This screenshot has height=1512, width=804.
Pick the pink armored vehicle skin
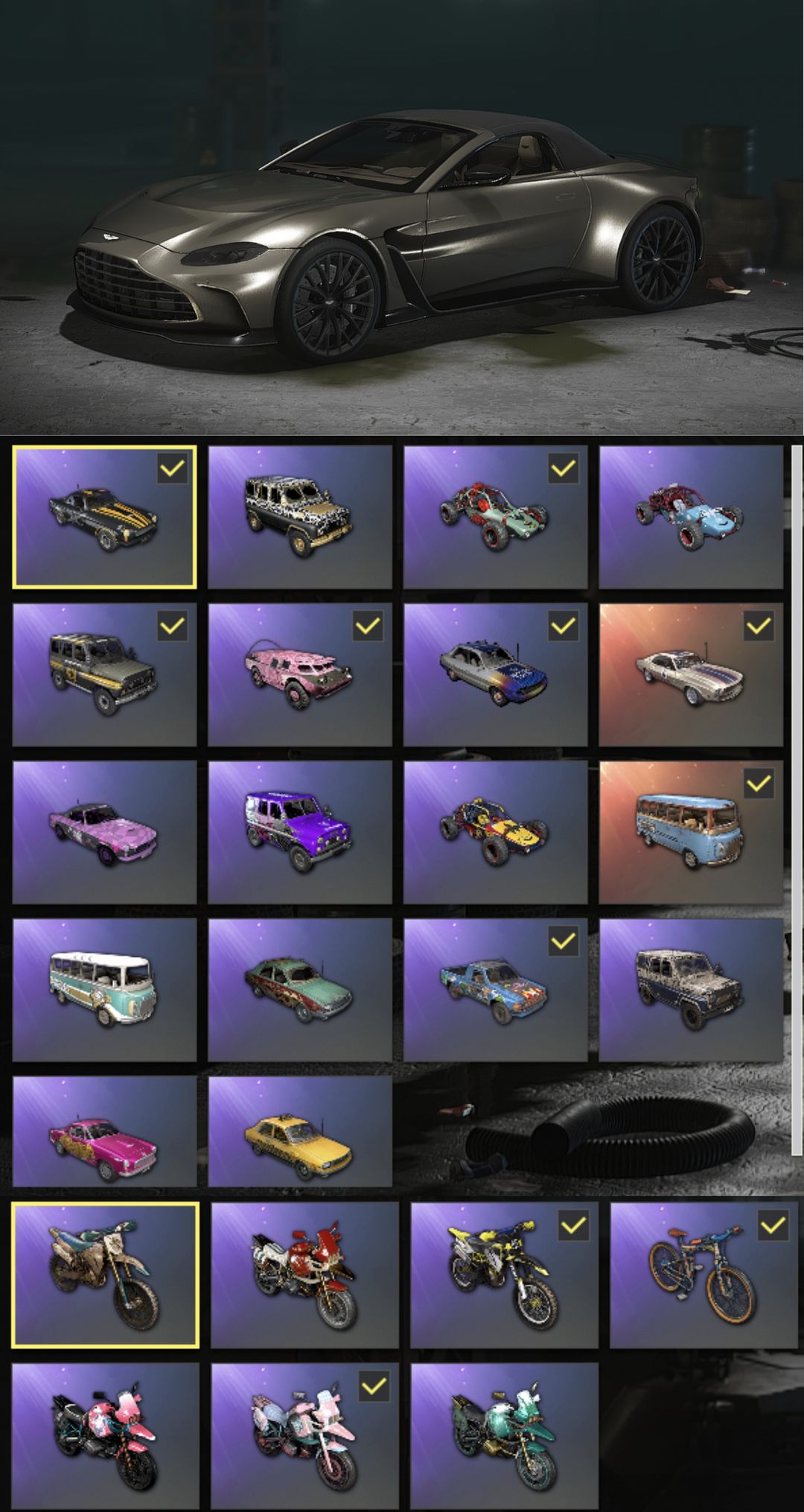tap(300, 674)
